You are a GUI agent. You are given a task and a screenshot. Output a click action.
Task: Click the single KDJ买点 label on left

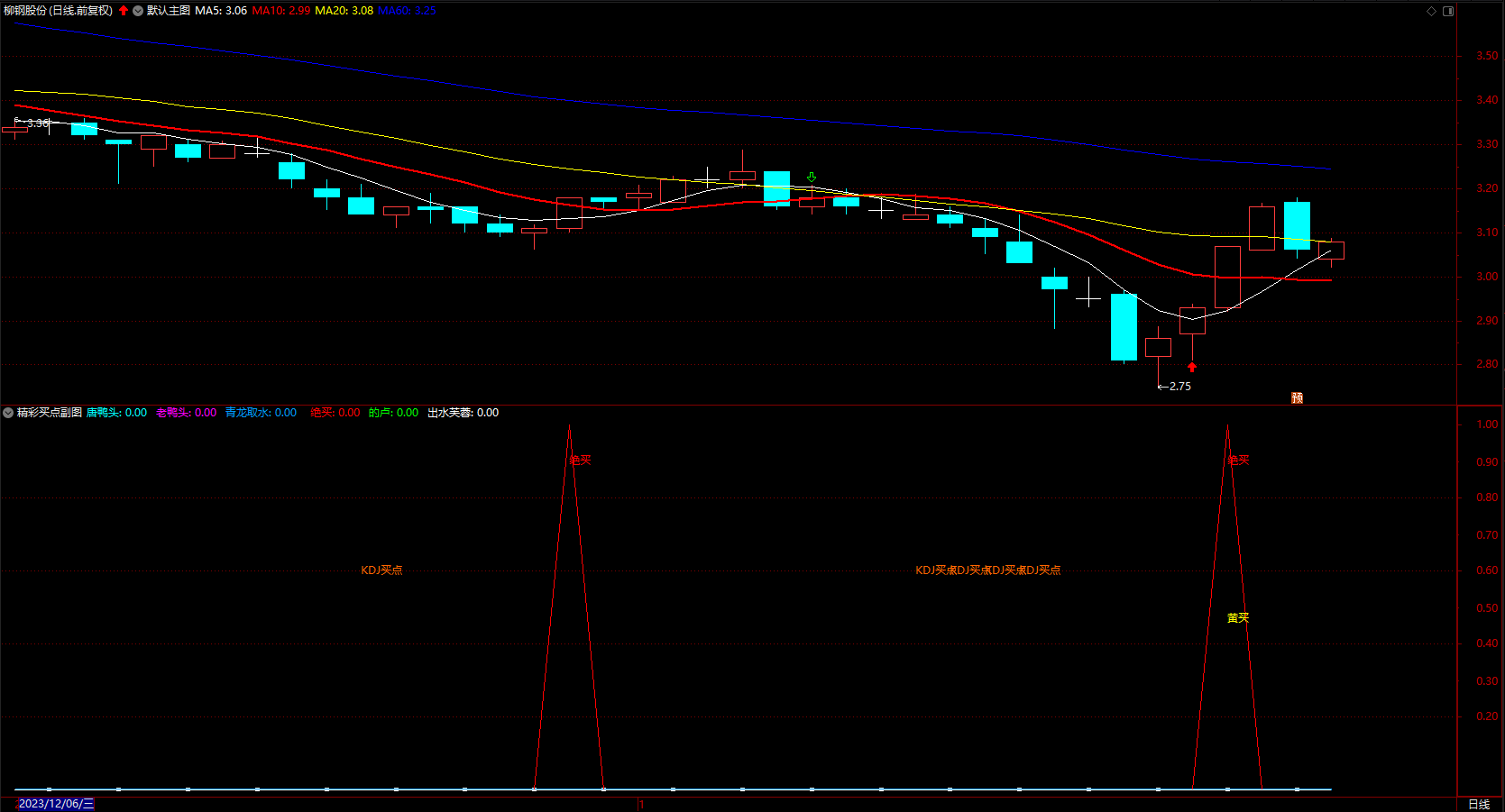click(x=381, y=570)
